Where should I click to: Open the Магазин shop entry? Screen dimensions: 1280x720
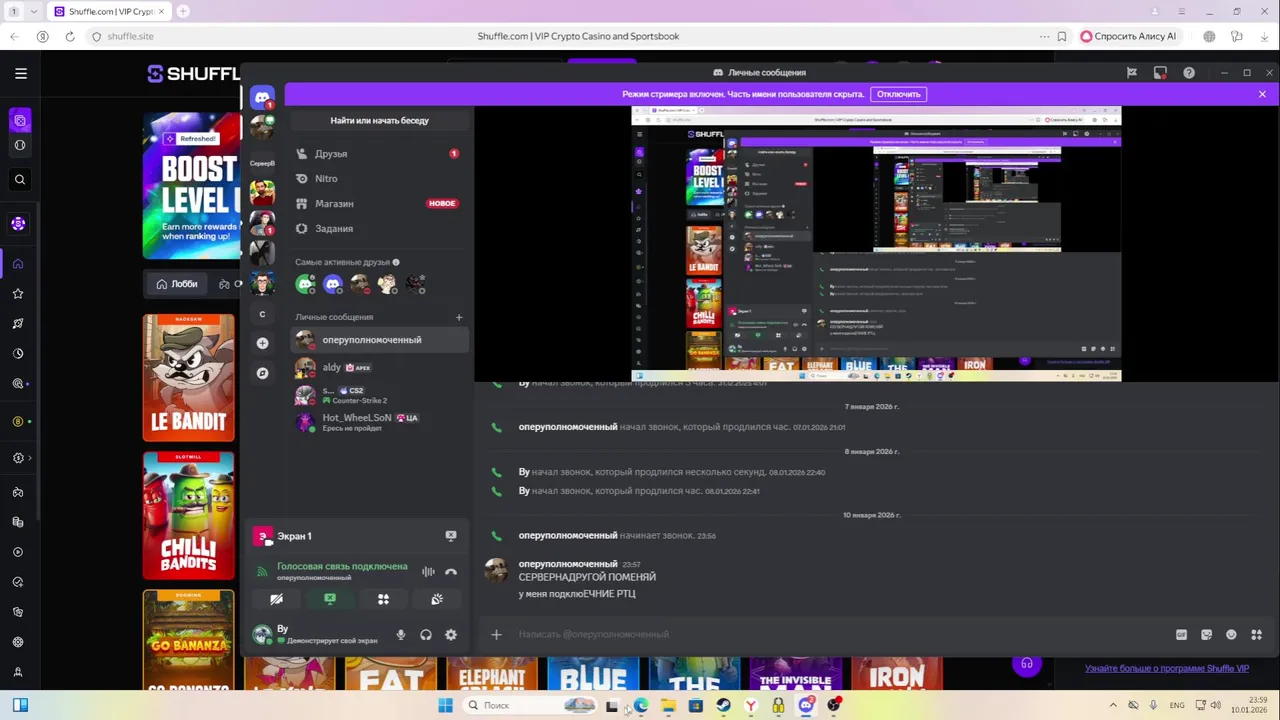point(380,203)
